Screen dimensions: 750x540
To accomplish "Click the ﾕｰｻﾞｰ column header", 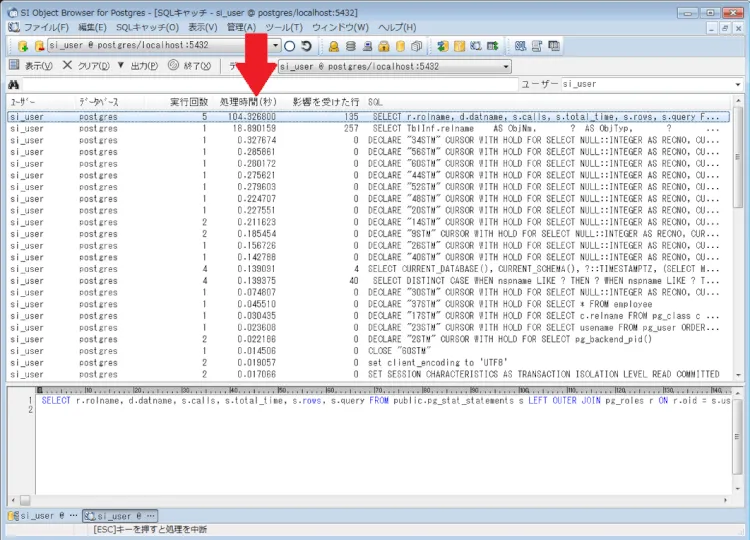I will 22,102.
